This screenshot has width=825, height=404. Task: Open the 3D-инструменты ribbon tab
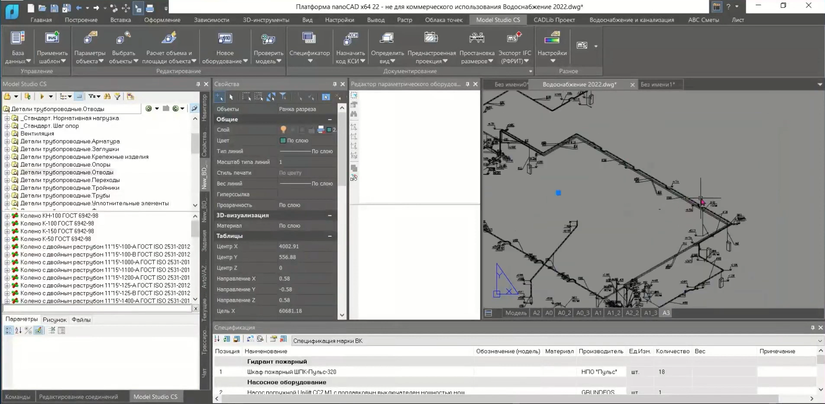(266, 20)
